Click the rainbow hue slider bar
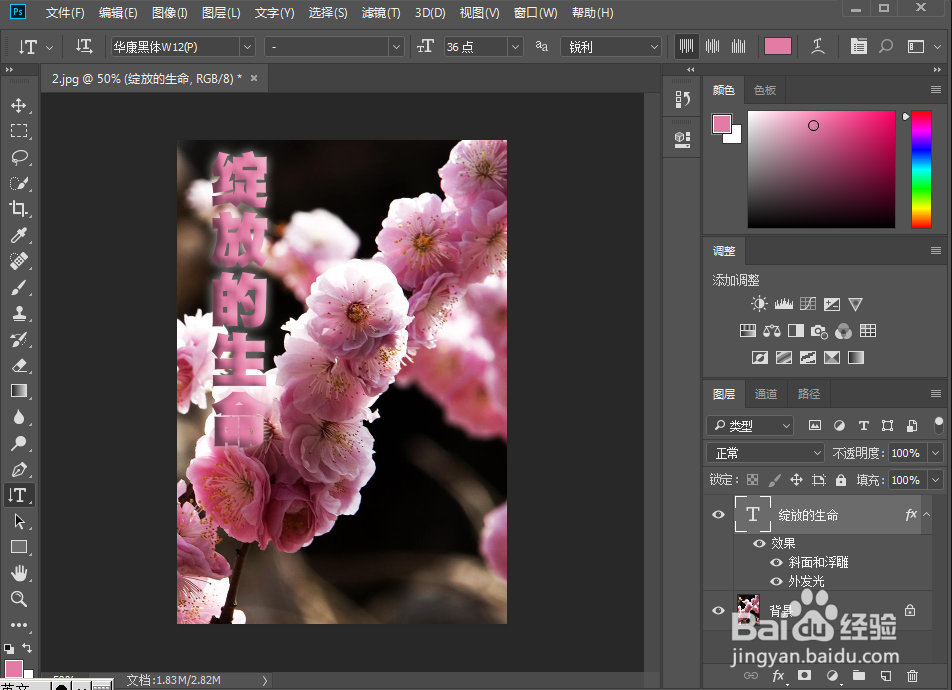Screen dimensions: 952x690 921,169
